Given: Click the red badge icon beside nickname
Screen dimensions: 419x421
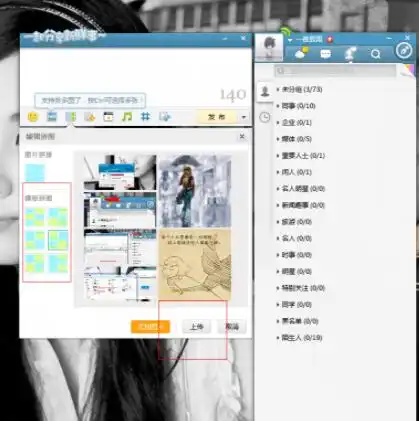Looking at the screenshot, I should click(x=330, y=39).
